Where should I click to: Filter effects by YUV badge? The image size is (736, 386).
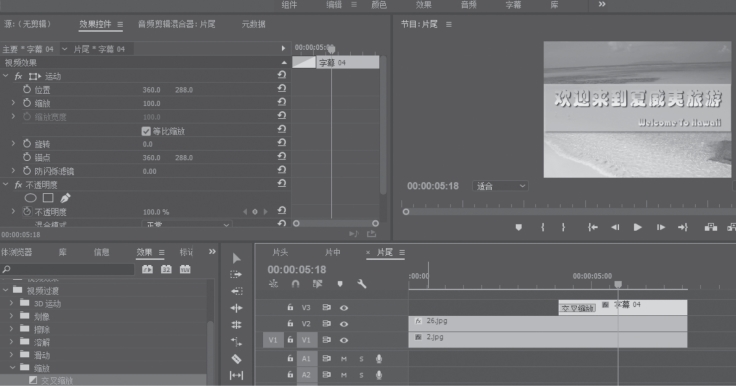185,269
